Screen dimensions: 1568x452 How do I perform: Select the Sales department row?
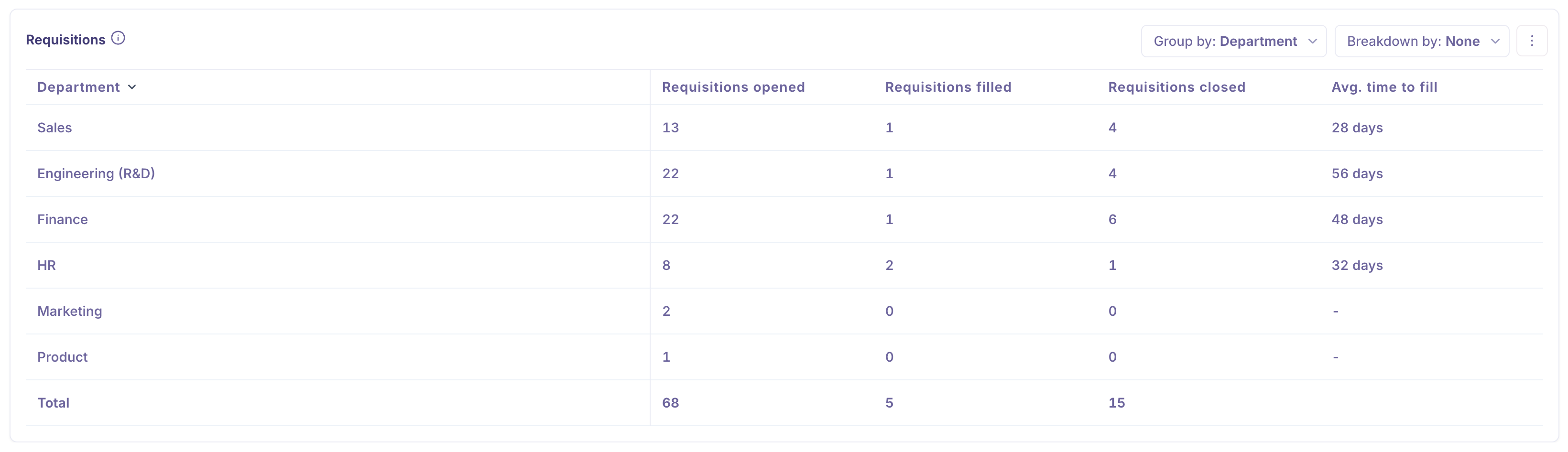(54, 128)
